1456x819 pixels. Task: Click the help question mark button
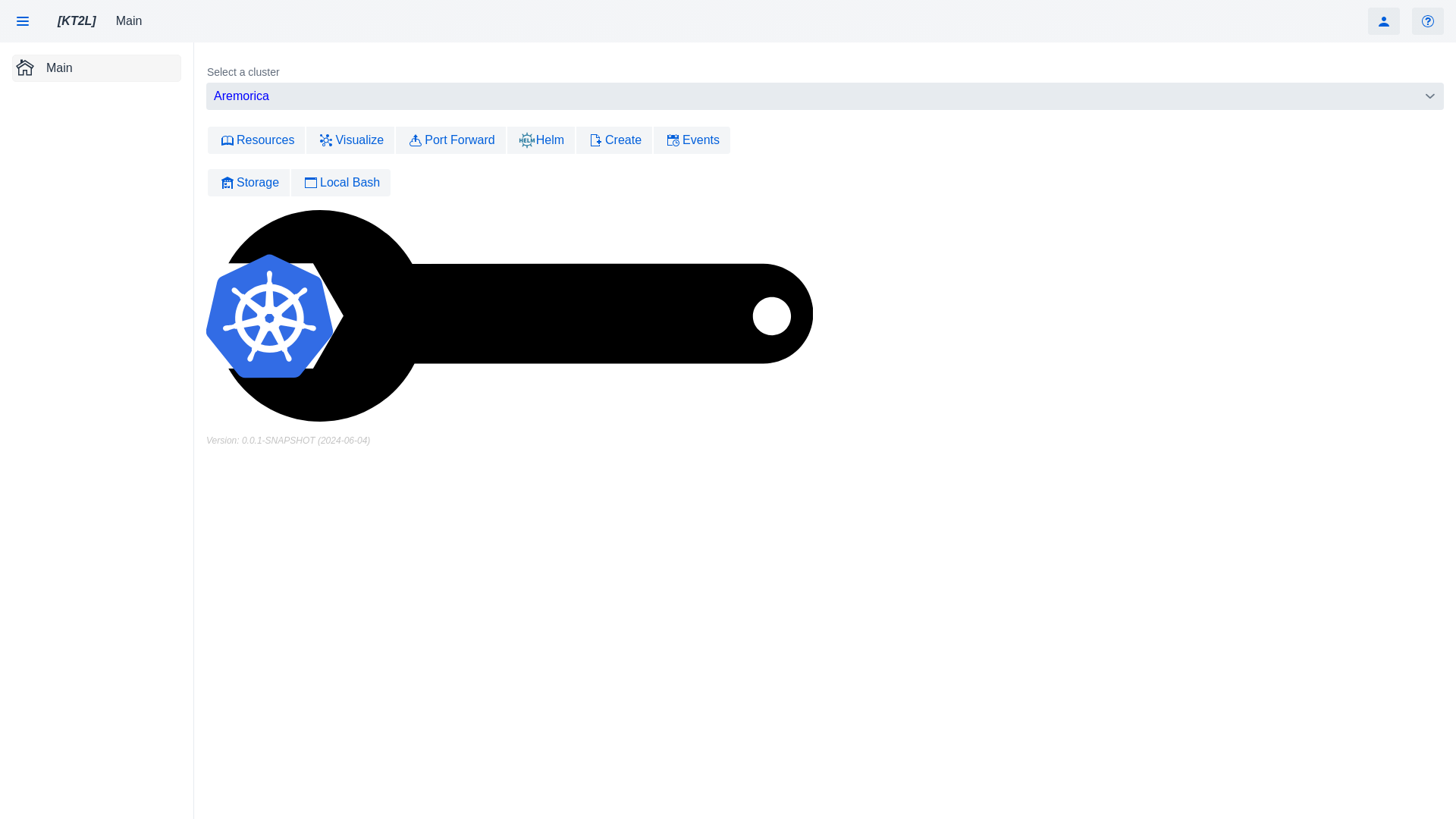(x=1428, y=21)
